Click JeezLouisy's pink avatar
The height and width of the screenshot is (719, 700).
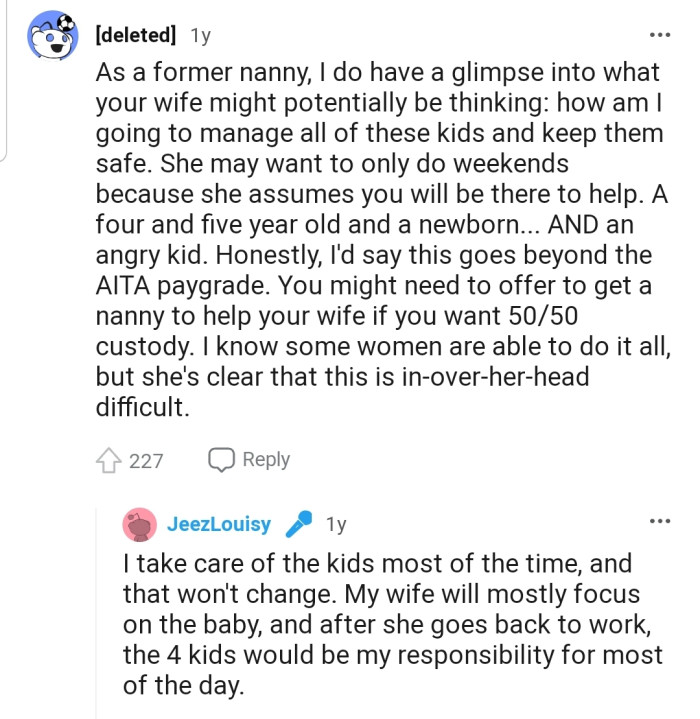click(x=139, y=525)
